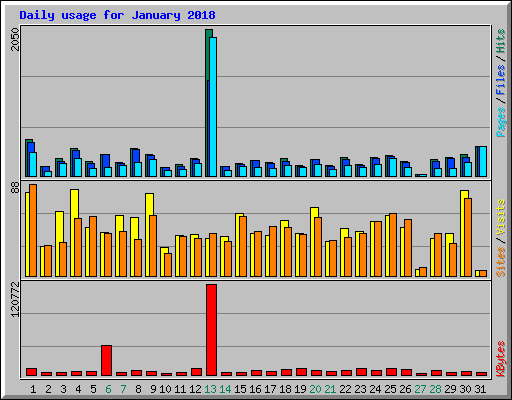Click day label '29' on the axis

(x=450, y=389)
